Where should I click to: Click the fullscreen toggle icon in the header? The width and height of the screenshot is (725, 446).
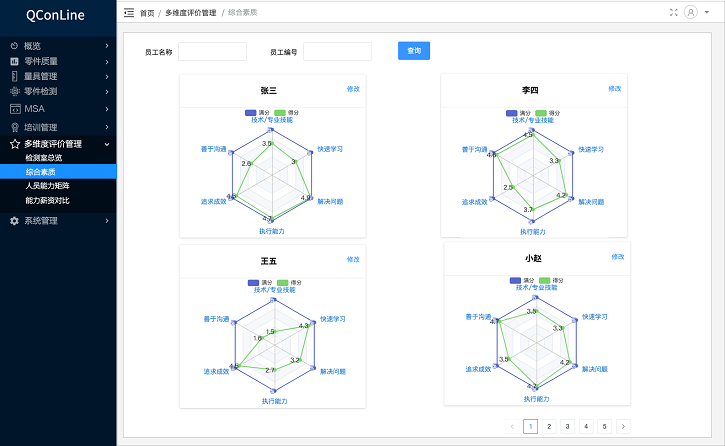tap(673, 13)
